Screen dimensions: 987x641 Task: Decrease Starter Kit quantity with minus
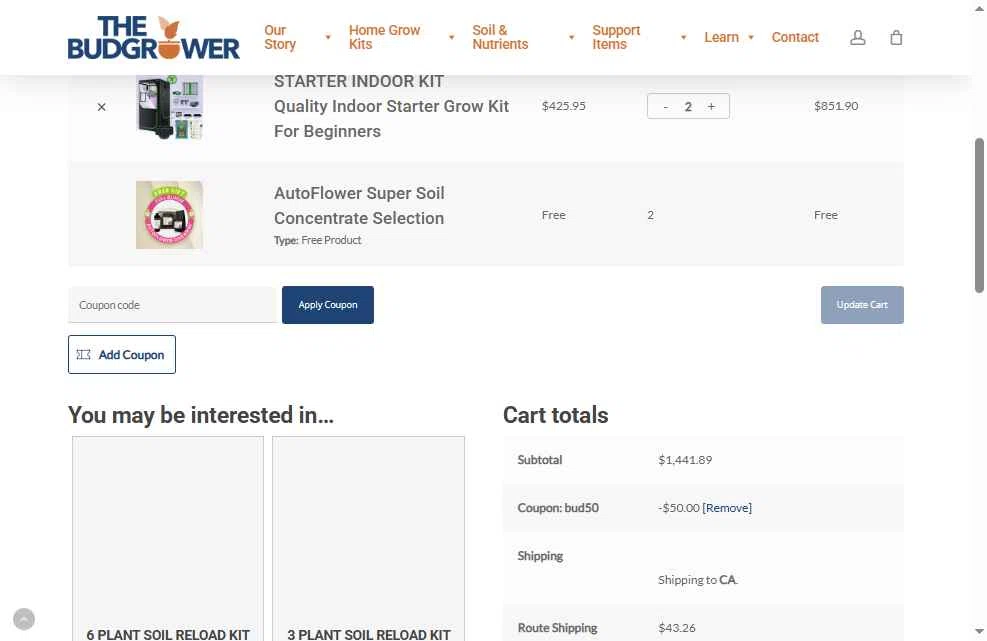pyautogui.click(x=665, y=106)
